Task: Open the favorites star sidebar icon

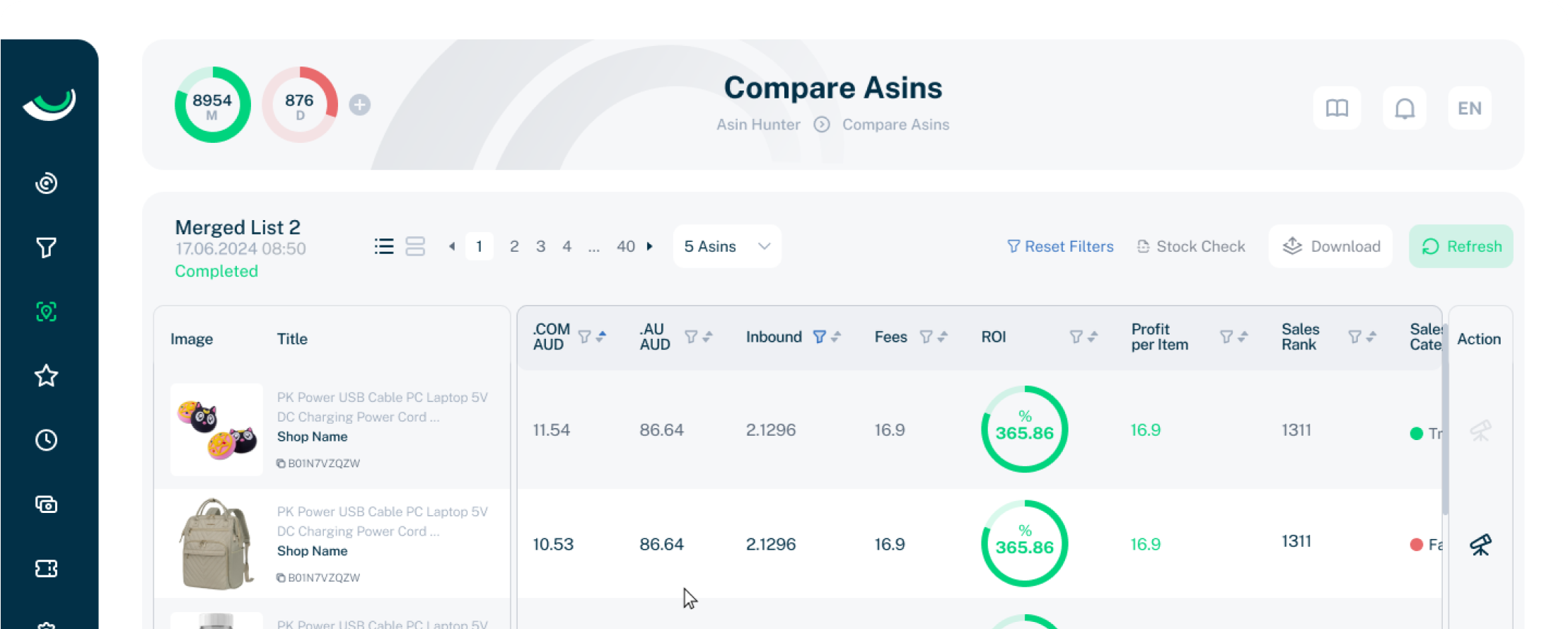Action: pyautogui.click(x=47, y=376)
